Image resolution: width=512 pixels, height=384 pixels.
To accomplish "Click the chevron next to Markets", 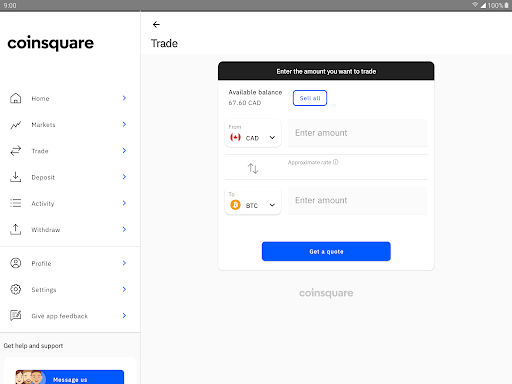I will point(124,124).
